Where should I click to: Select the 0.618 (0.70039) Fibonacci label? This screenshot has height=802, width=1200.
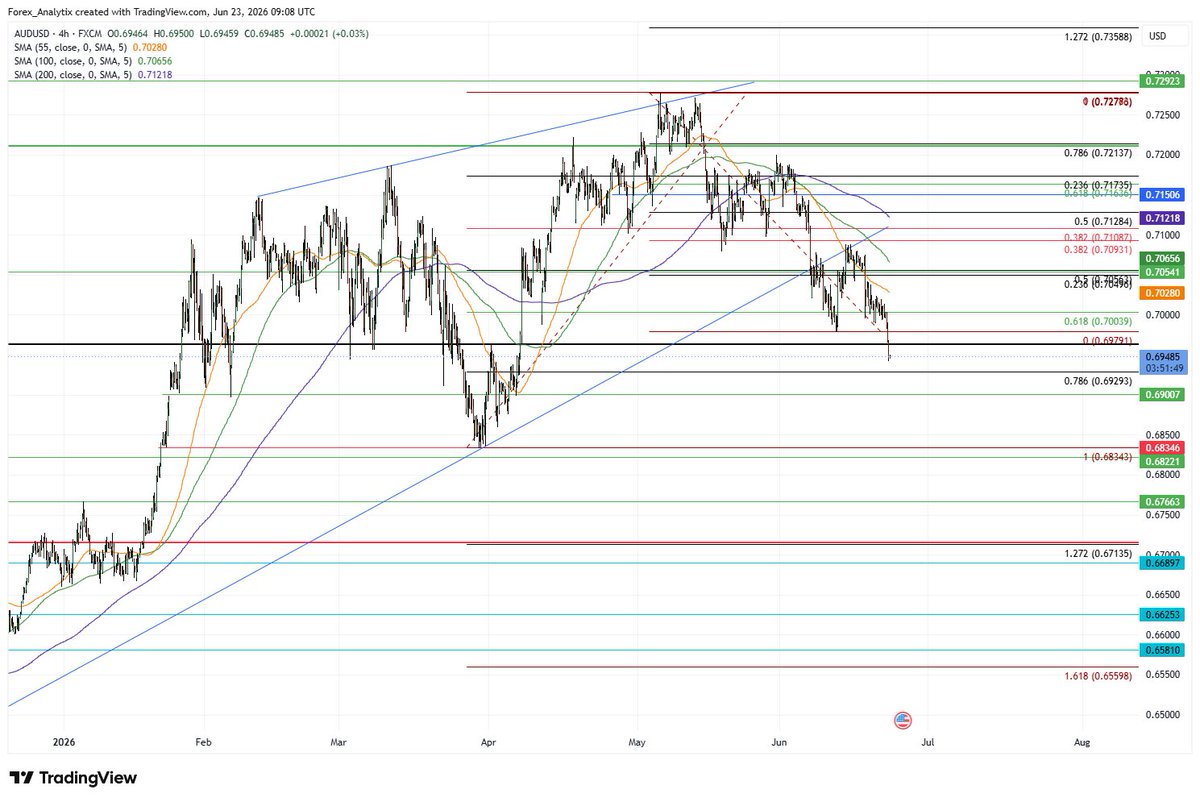(1097, 321)
